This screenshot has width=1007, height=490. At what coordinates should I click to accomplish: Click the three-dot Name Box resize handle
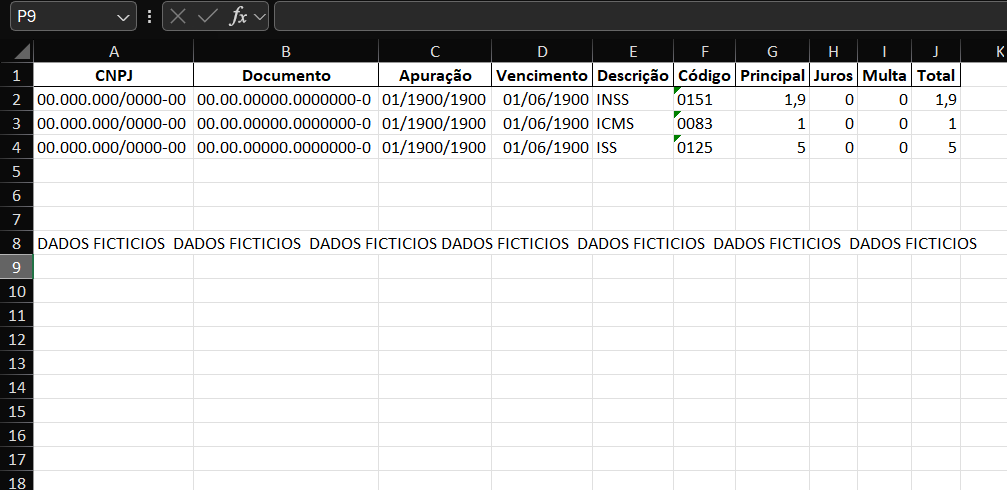point(150,17)
